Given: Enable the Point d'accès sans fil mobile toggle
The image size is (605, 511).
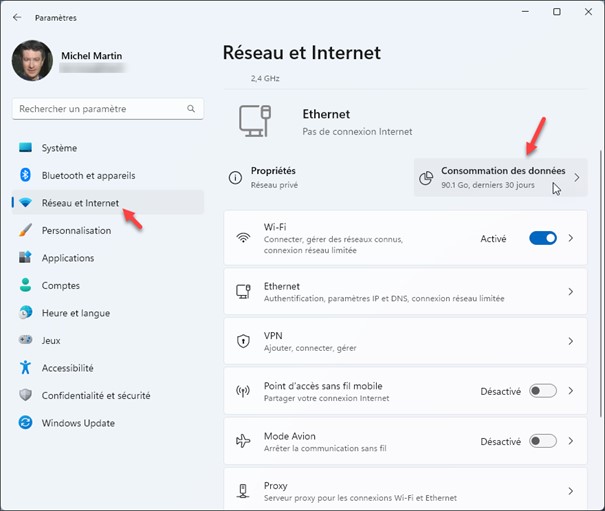Looking at the screenshot, I should (x=542, y=391).
